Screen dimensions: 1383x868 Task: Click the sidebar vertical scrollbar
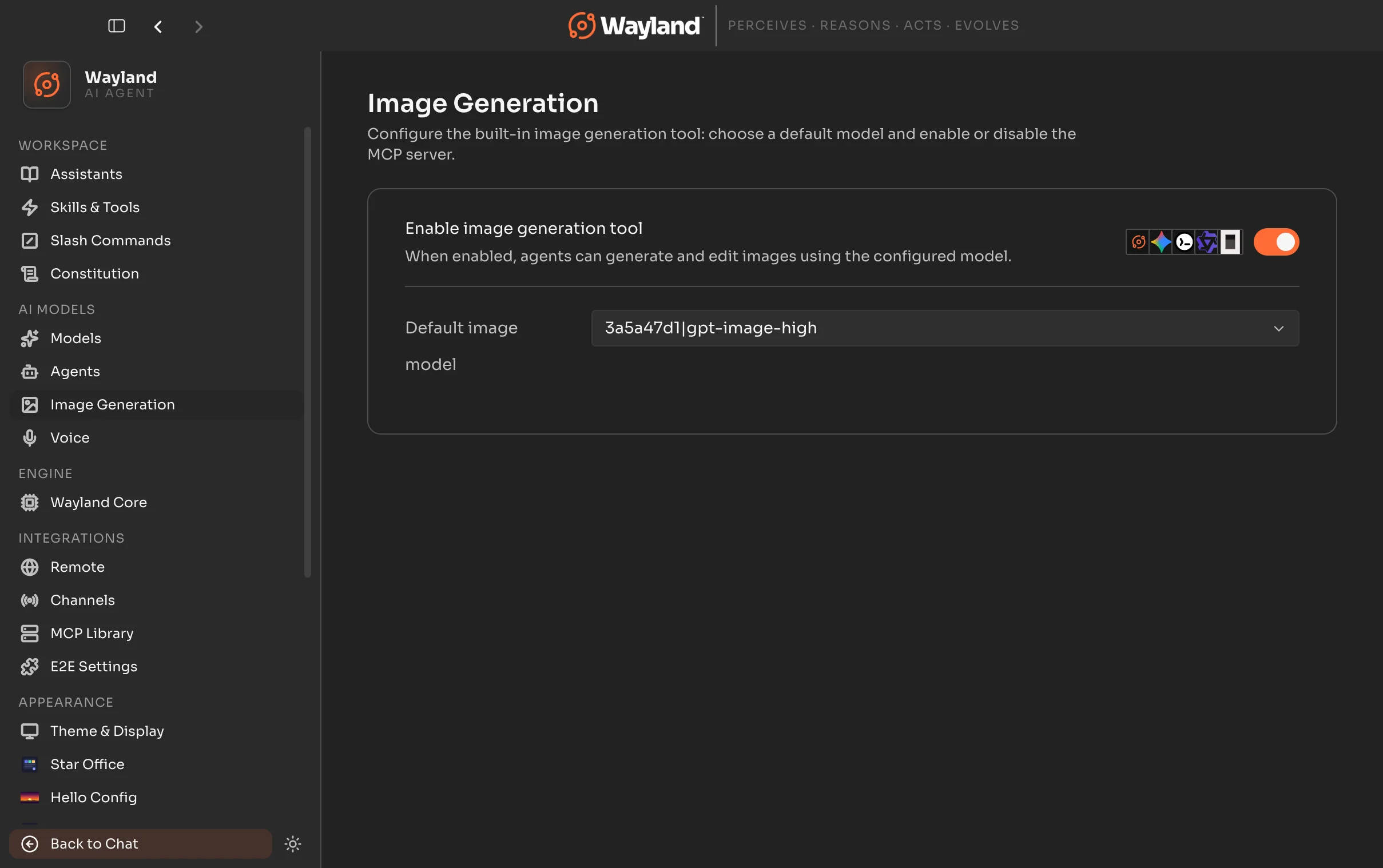[x=308, y=352]
